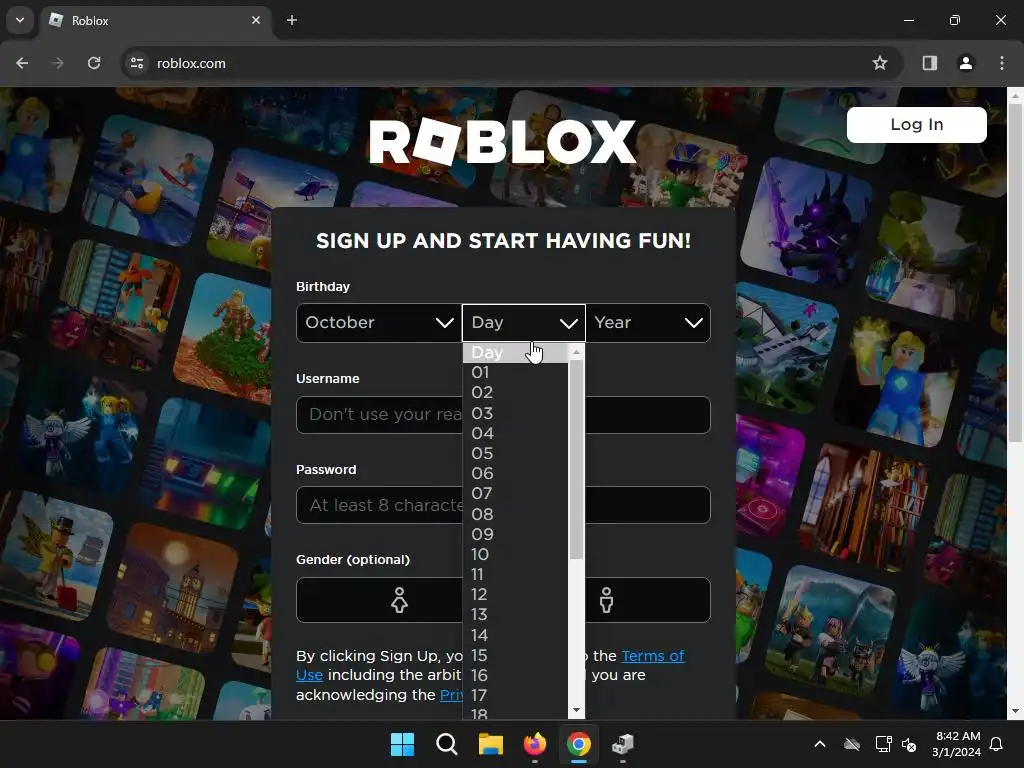
Task: Select the male gender icon
Action: (607, 600)
